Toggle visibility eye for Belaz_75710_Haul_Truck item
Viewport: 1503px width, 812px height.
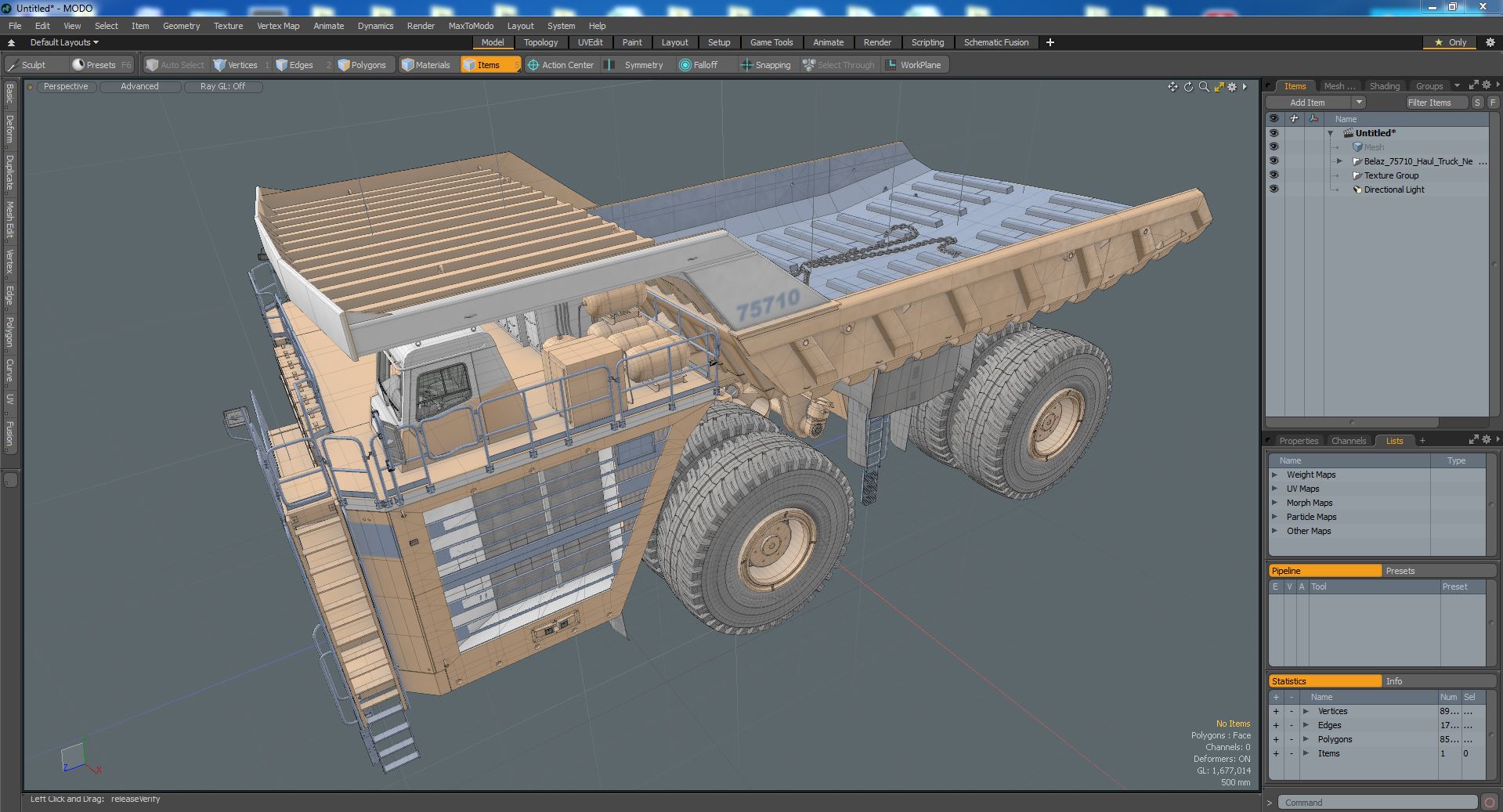pyautogui.click(x=1274, y=161)
